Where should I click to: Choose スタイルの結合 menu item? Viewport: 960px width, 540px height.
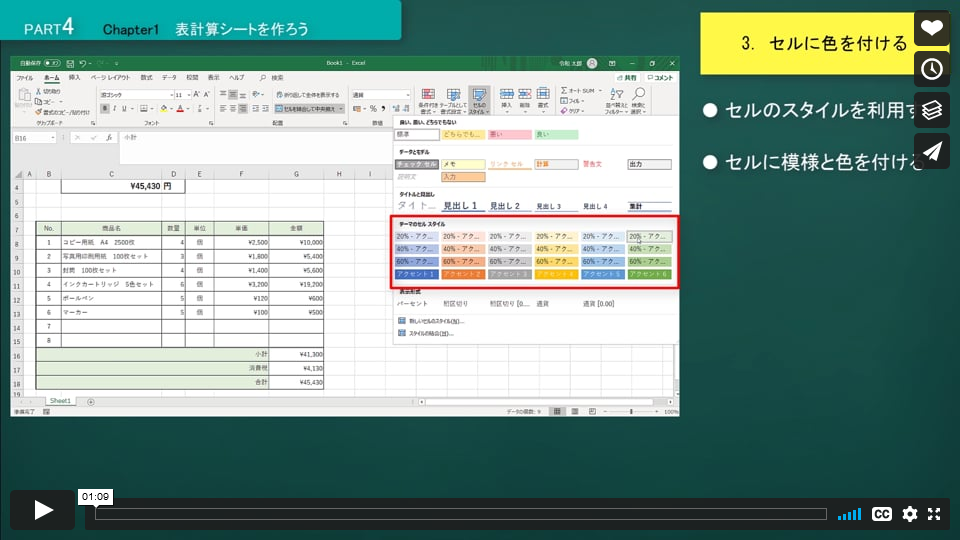click(426, 334)
